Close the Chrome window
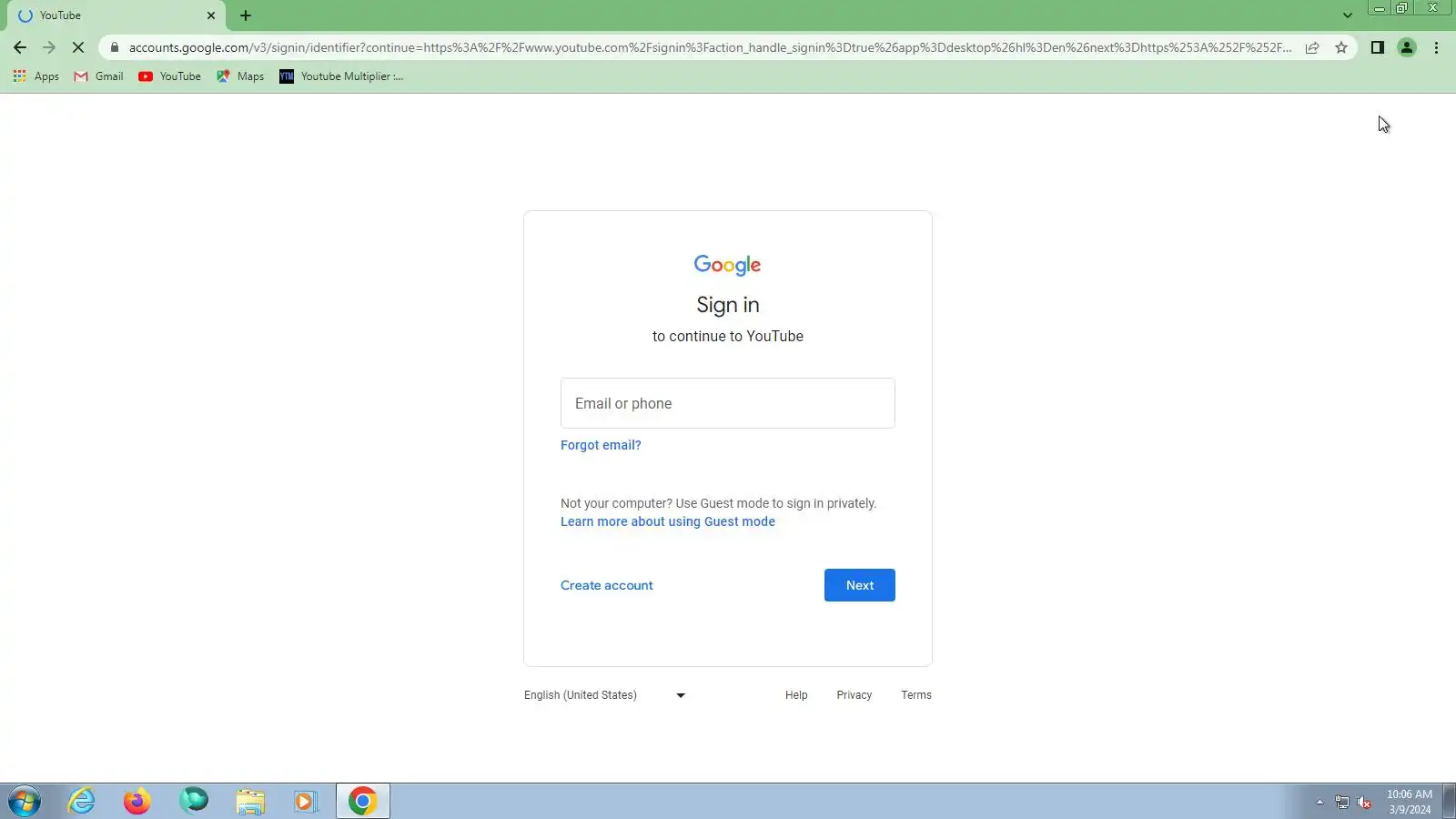 (x=1433, y=8)
